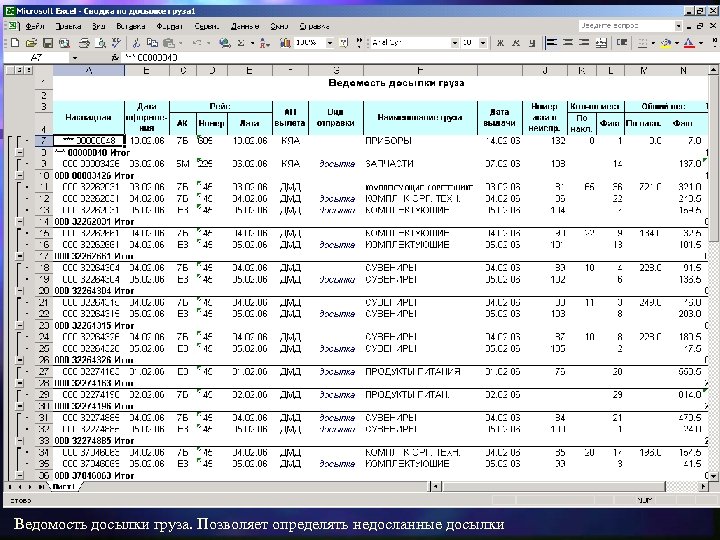Screen dimensions: 720x540
Task: Apply red Font Color from toolbar
Action: [689, 43]
